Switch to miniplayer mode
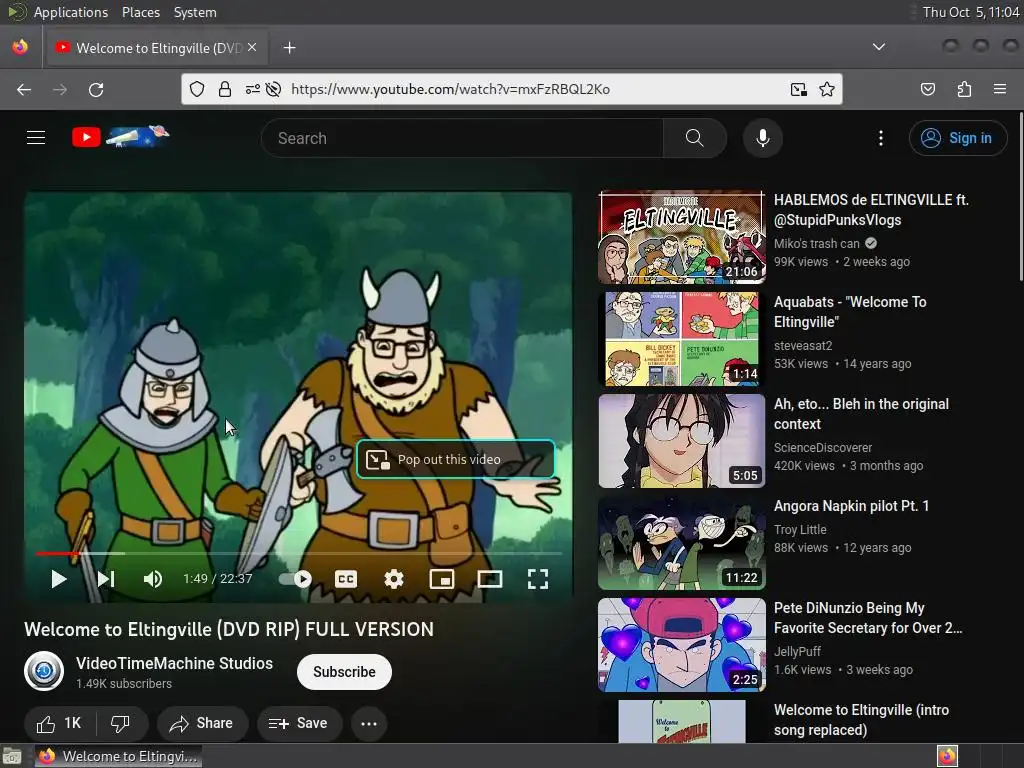 (x=442, y=579)
